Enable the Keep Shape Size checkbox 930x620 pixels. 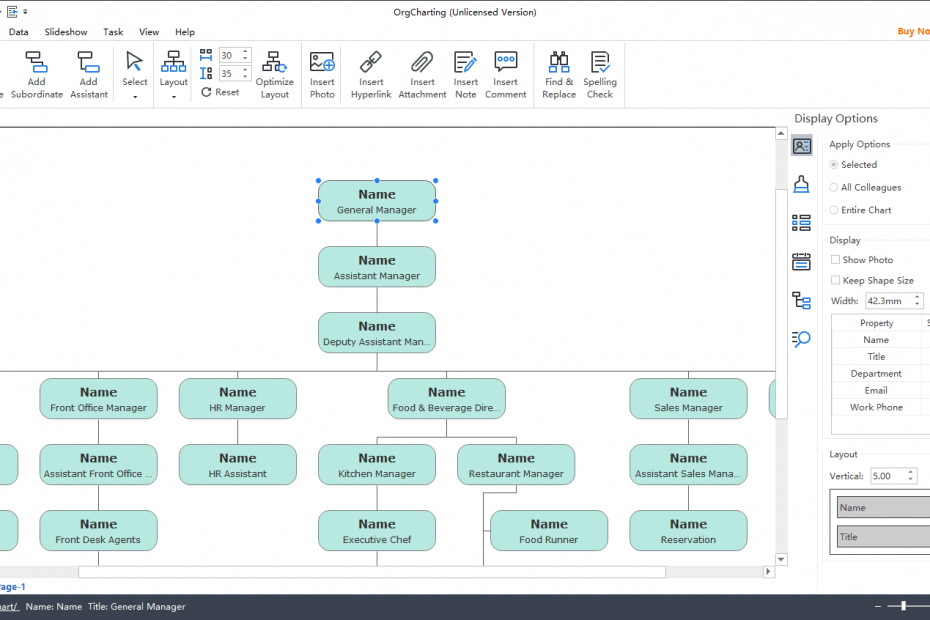tap(835, 280)
